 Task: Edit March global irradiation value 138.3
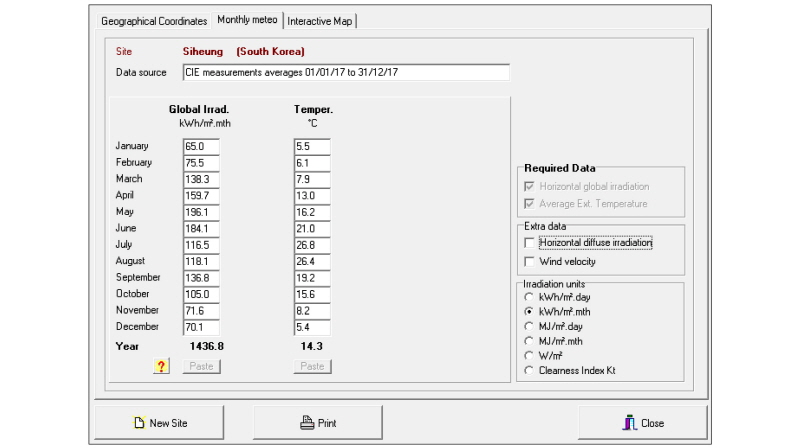201,179
